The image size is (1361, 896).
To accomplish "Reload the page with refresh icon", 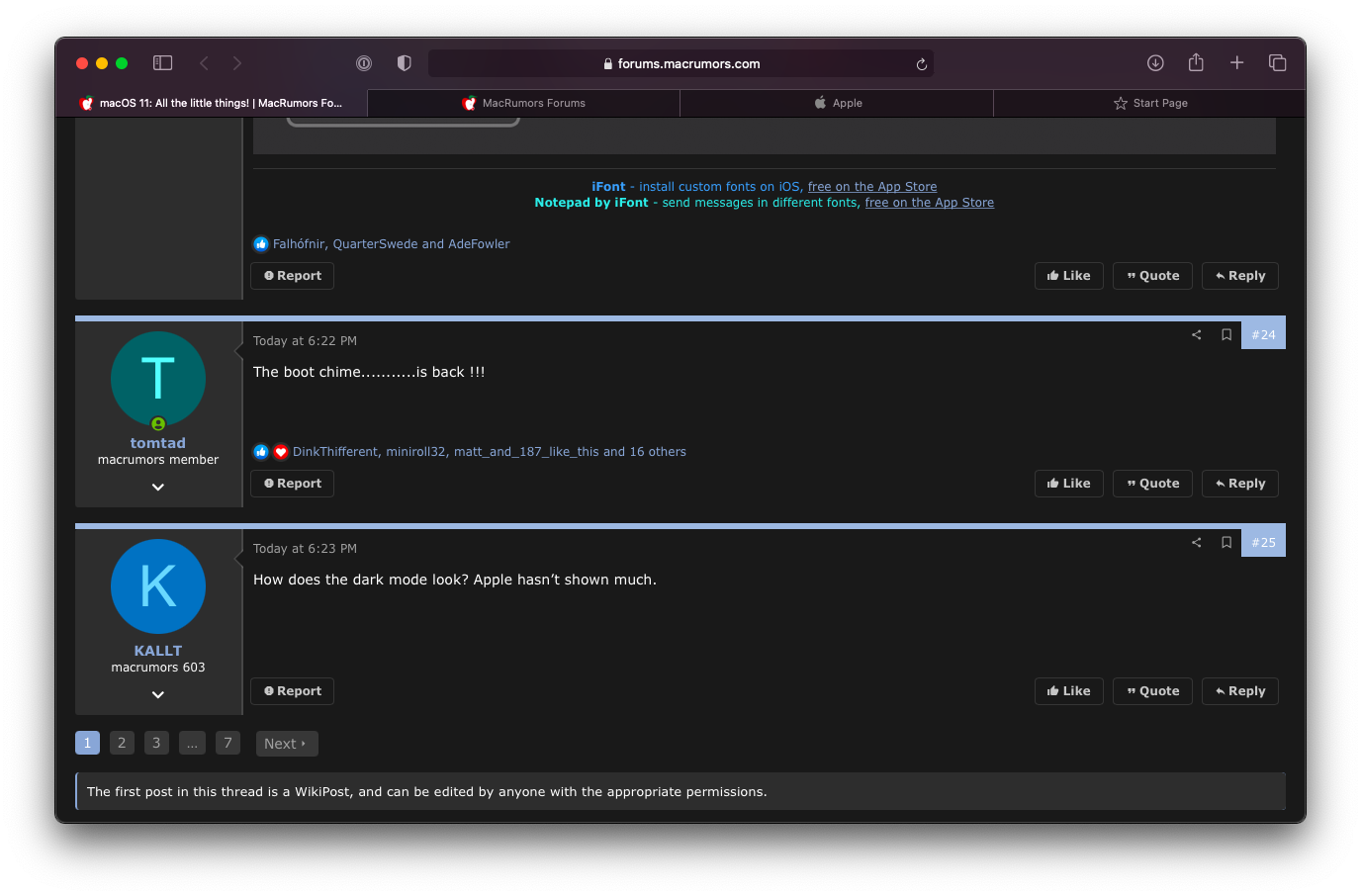I will pos(921,64).
